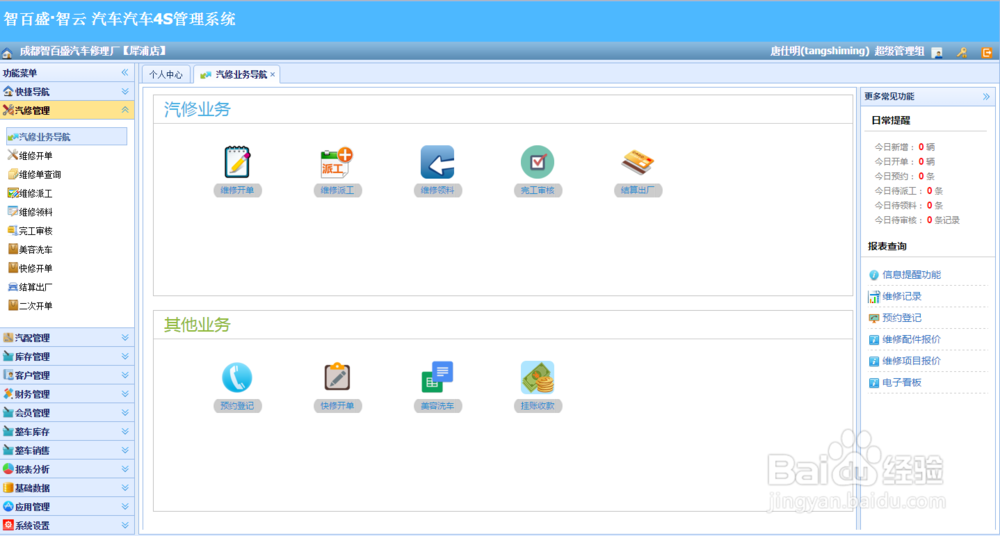Expand the 客户管理 section chevron
The image size is (1000, 536).
pyautogui.click(x=125, y=375)
